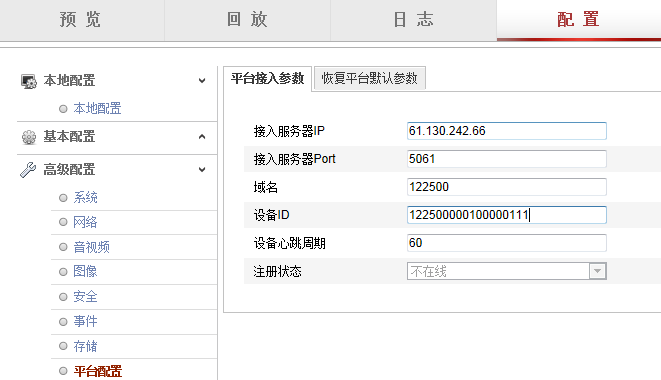Focus the 设备心跳周期 input field

[507, 243]
